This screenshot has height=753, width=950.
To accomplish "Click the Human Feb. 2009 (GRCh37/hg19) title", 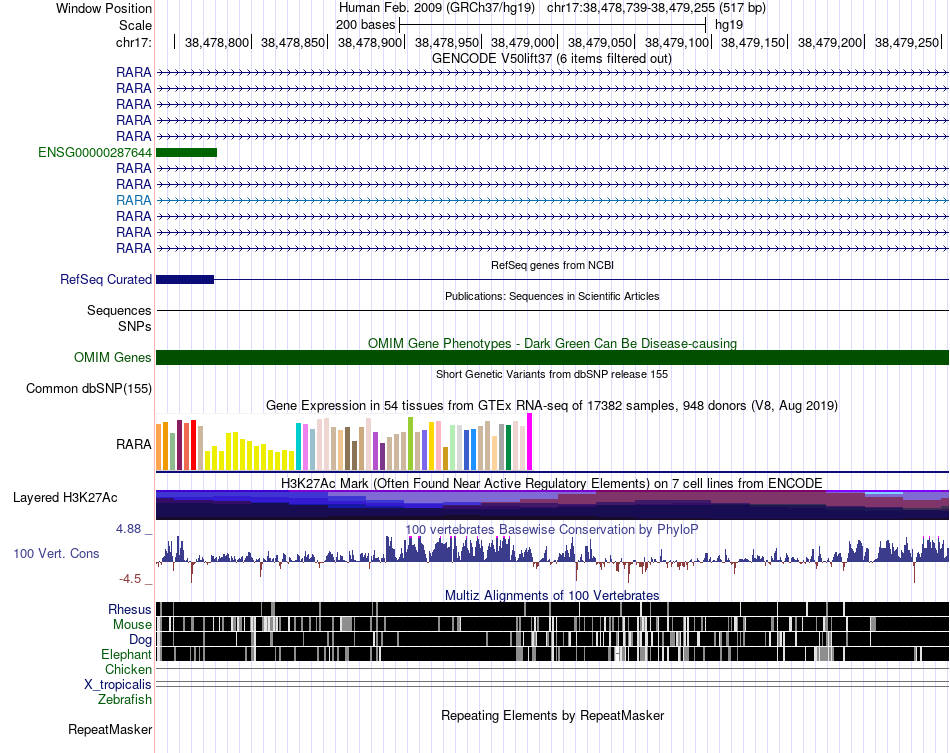I will (437, 8).
